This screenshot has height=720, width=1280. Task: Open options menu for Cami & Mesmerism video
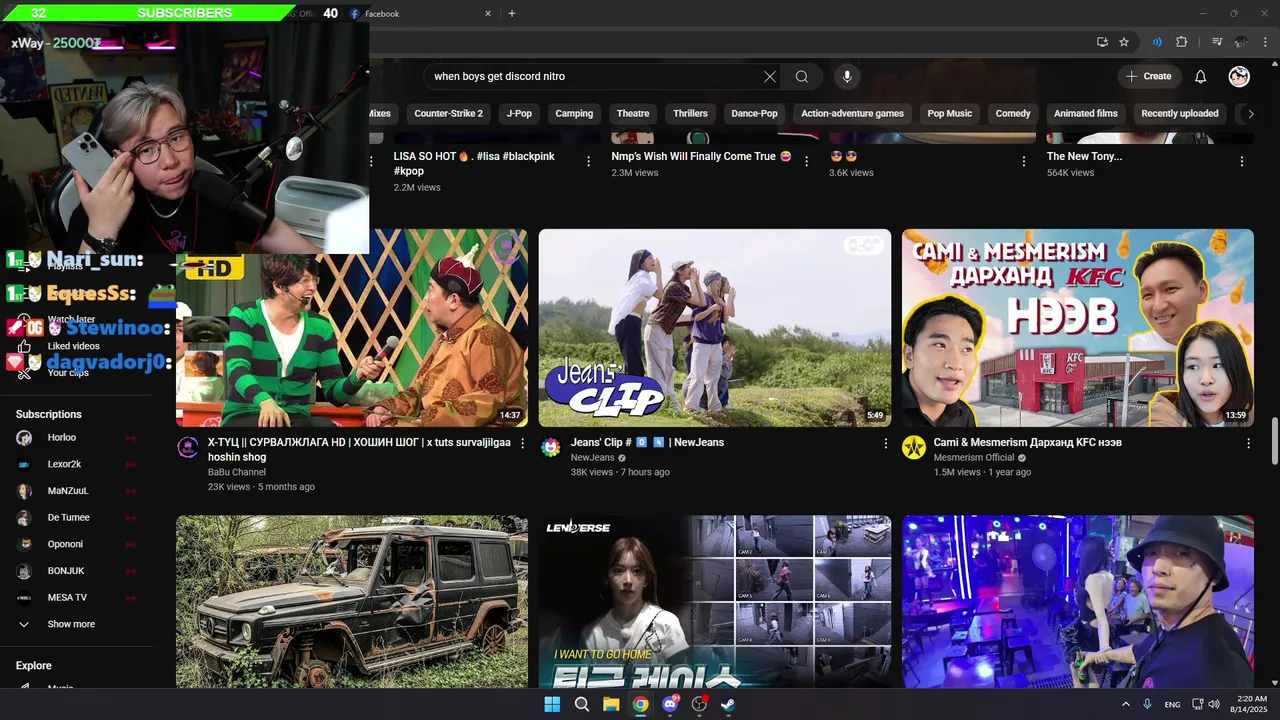[1248, 443]
